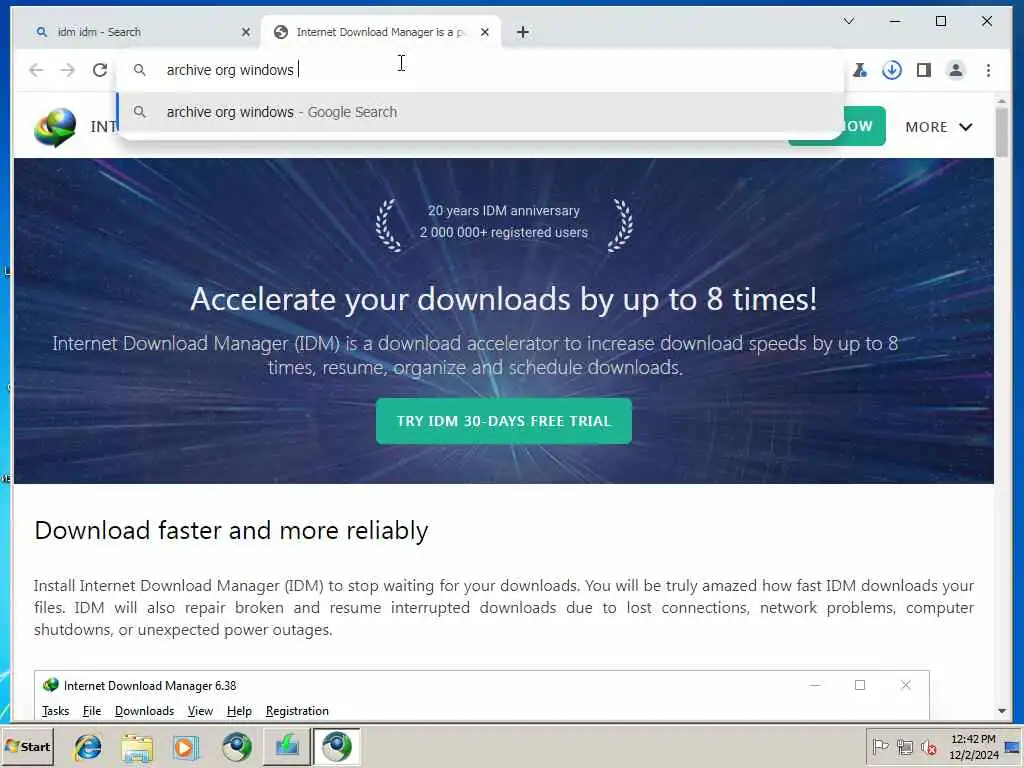Viewport: 1024px width, 768px height.
Task: Click the active browser taskbar icon
Action: (x=336, y=746)
